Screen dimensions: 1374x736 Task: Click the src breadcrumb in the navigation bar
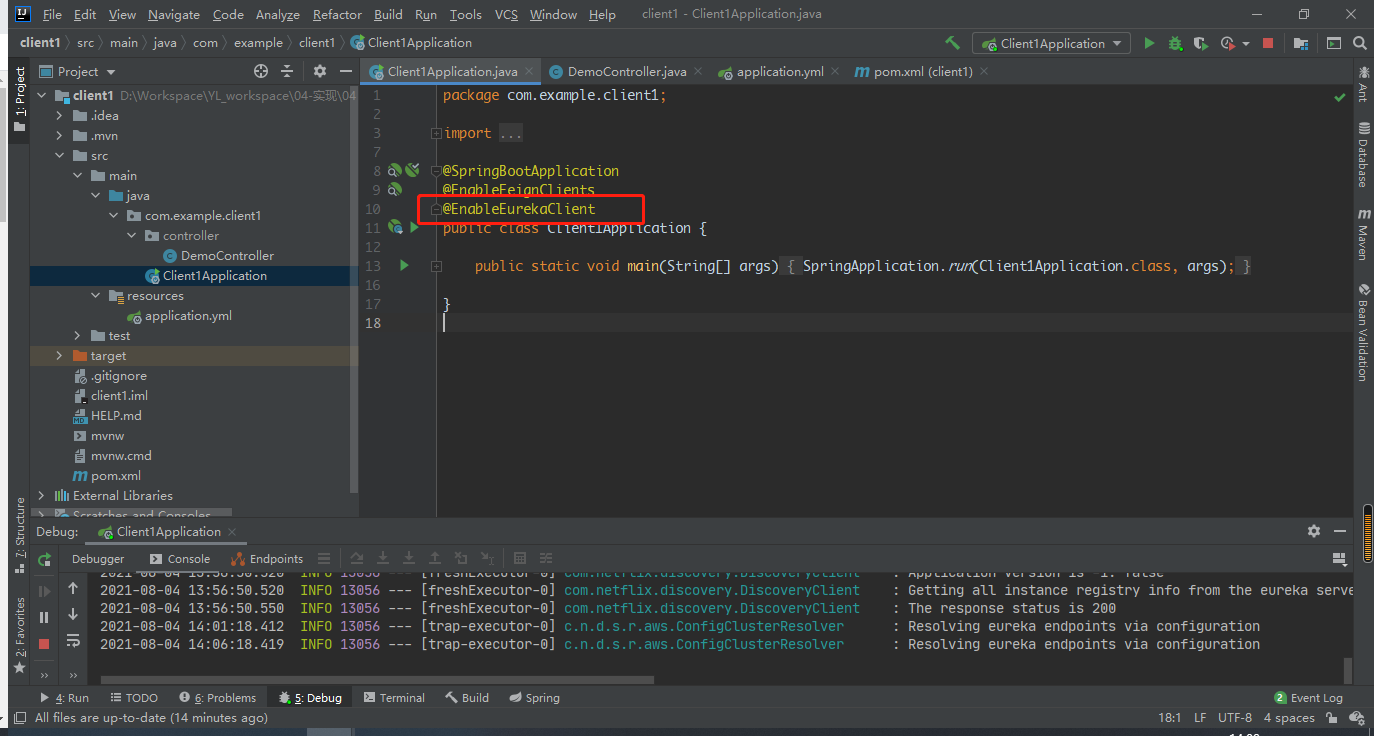click(86, 43)
